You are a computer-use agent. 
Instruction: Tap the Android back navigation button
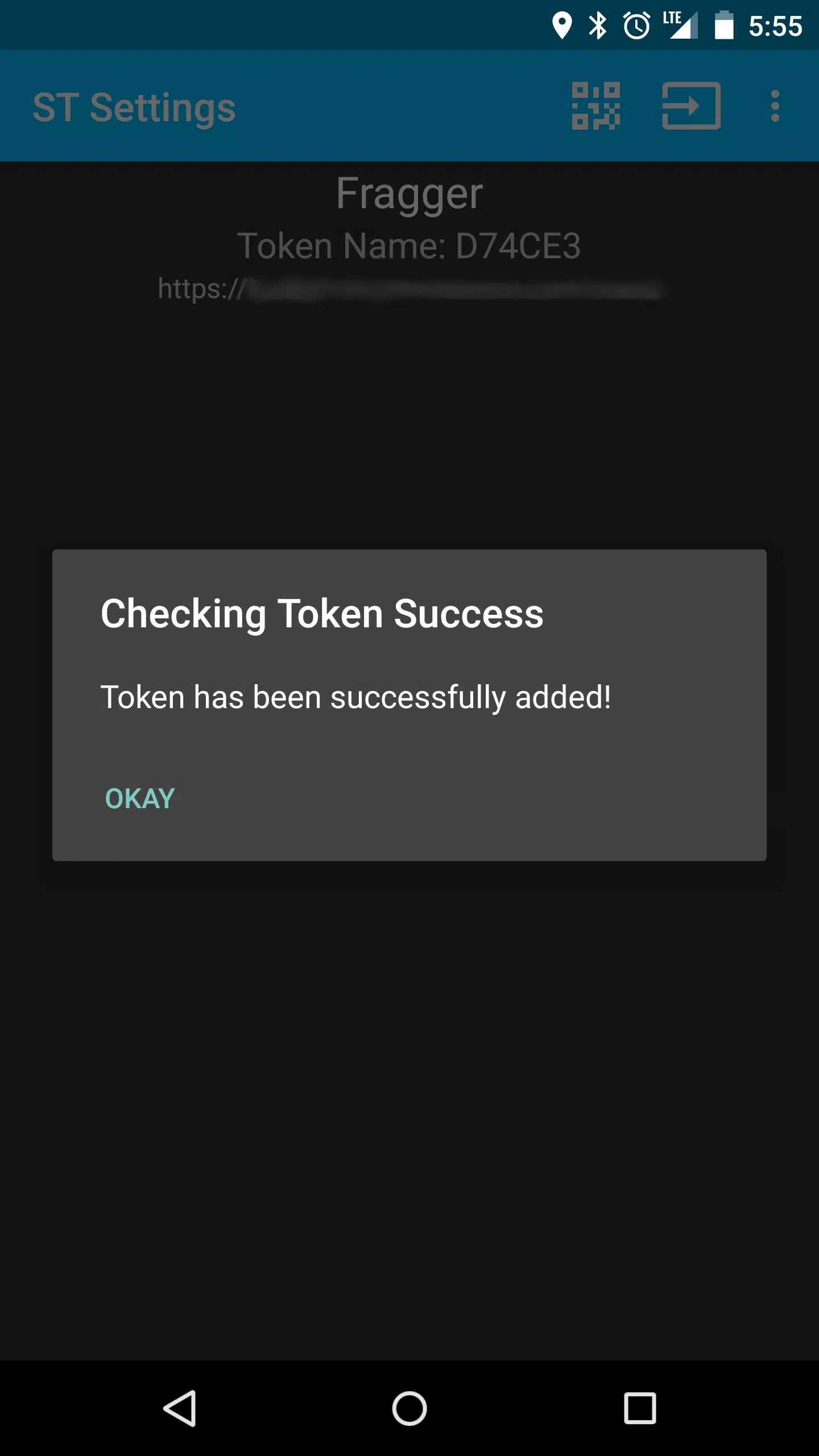pos(180,1408)
